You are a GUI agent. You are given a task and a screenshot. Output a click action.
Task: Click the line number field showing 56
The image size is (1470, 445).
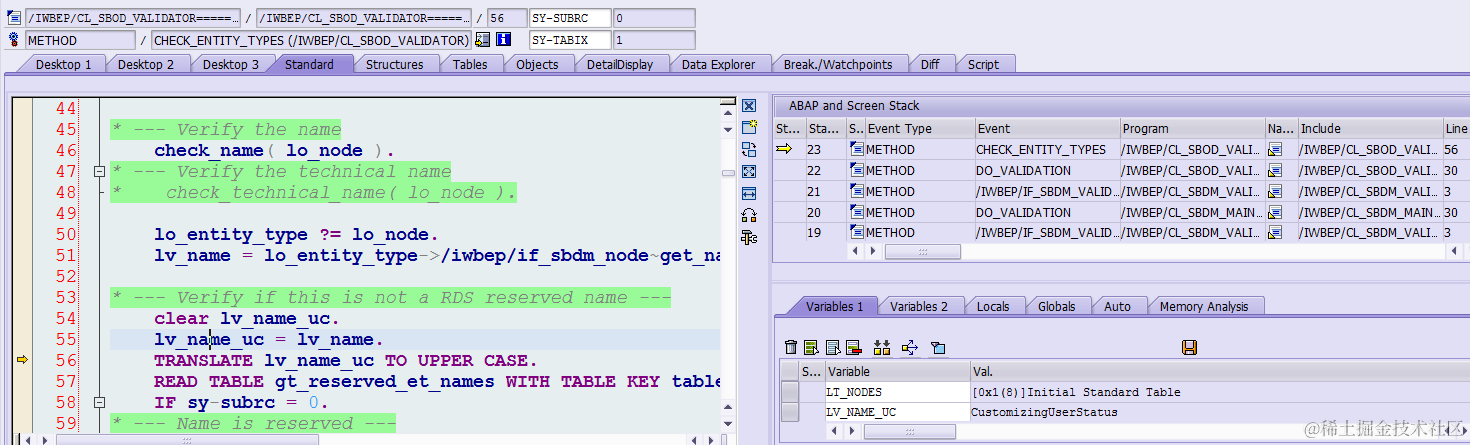(506, 18)
